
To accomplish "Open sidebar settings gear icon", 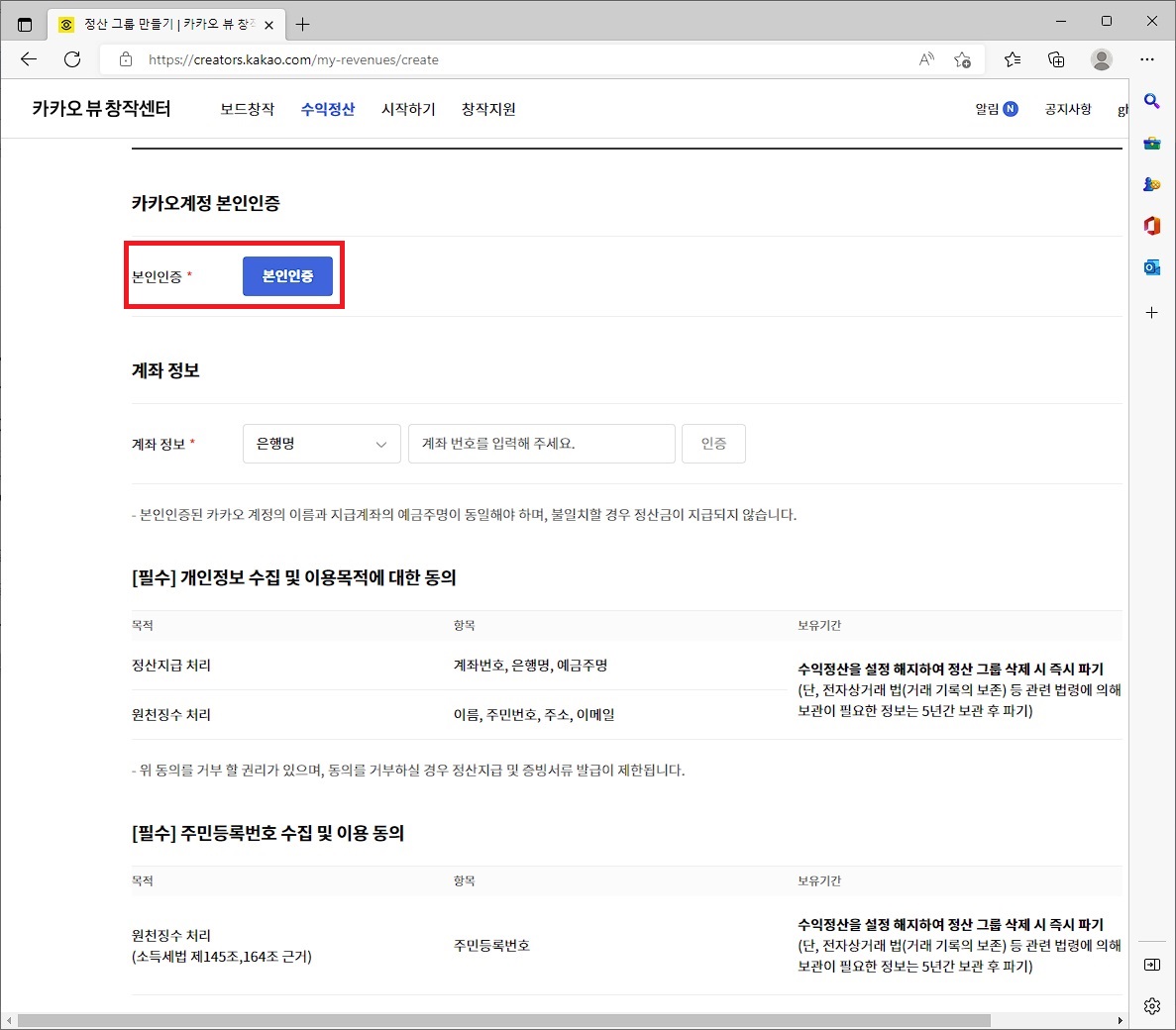I will point(1152,1006).
